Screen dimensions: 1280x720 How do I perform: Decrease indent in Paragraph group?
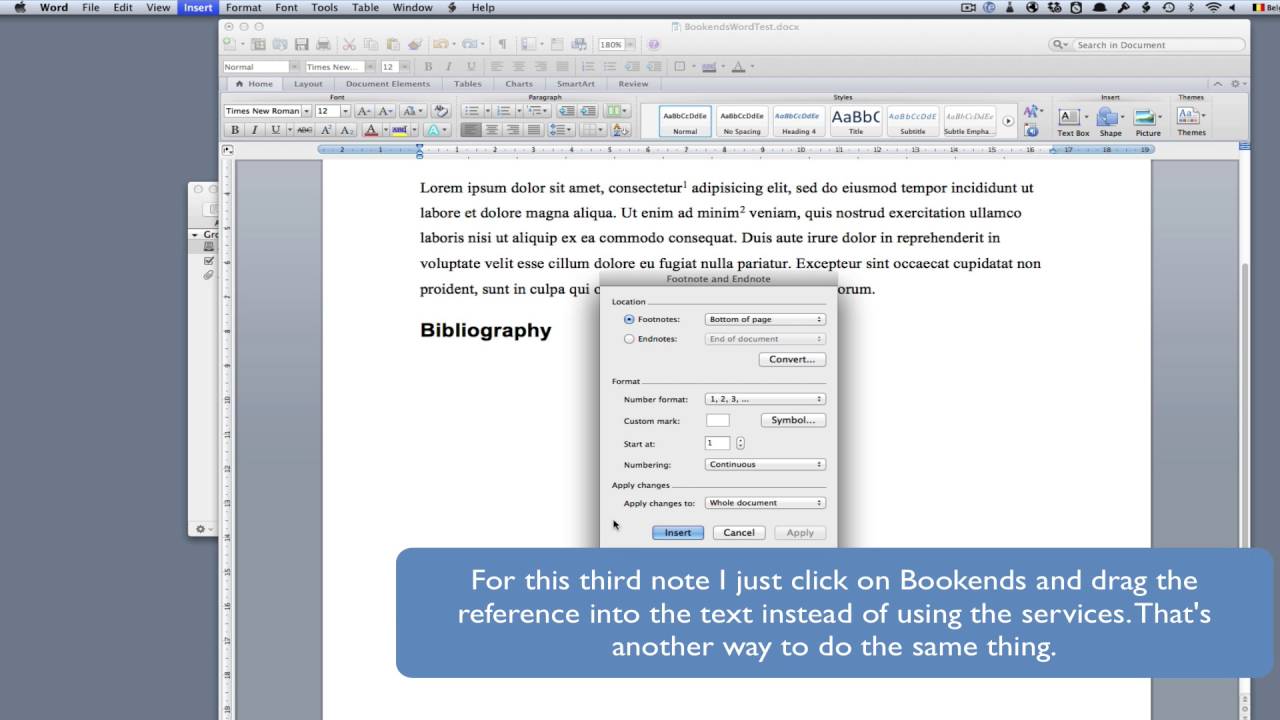click(x=566, y=111)
